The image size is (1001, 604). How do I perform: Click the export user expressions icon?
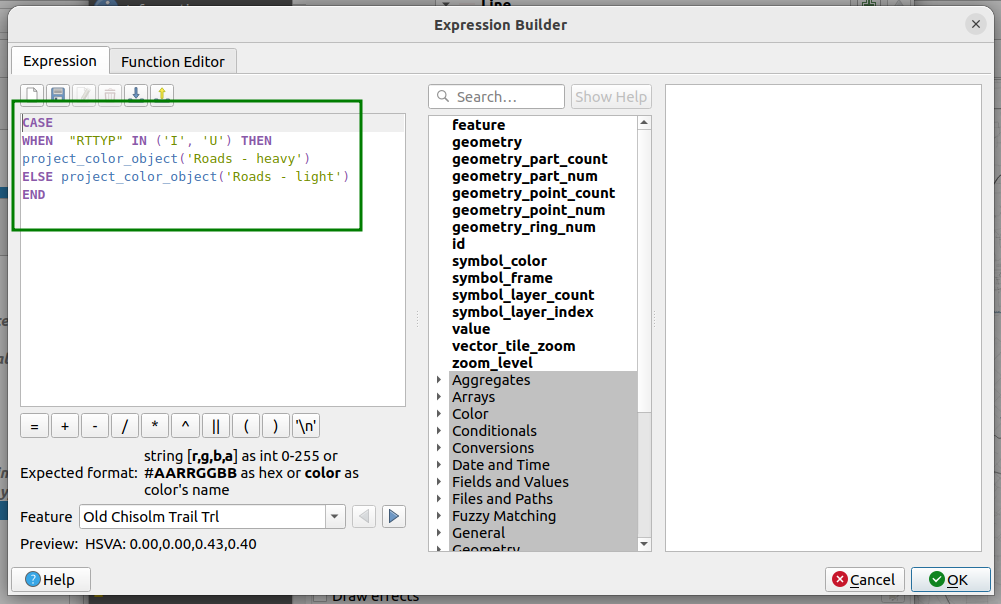162,95
